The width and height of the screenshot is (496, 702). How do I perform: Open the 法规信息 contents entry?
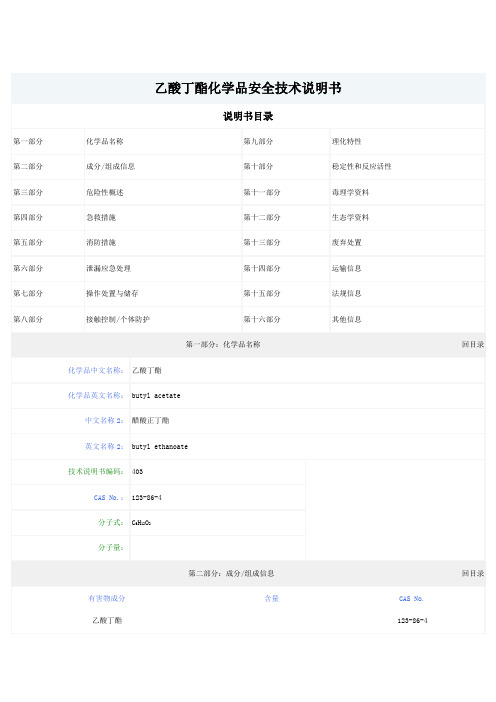(x=346, y=294)
